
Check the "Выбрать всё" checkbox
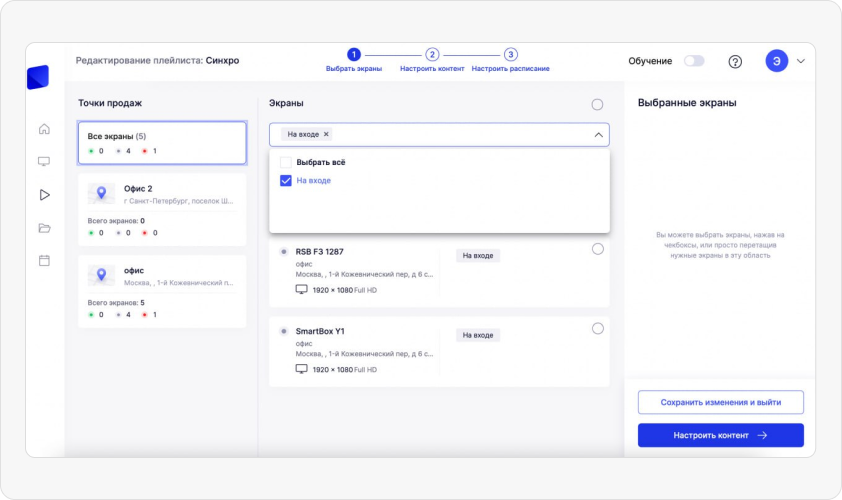point(286,162)
